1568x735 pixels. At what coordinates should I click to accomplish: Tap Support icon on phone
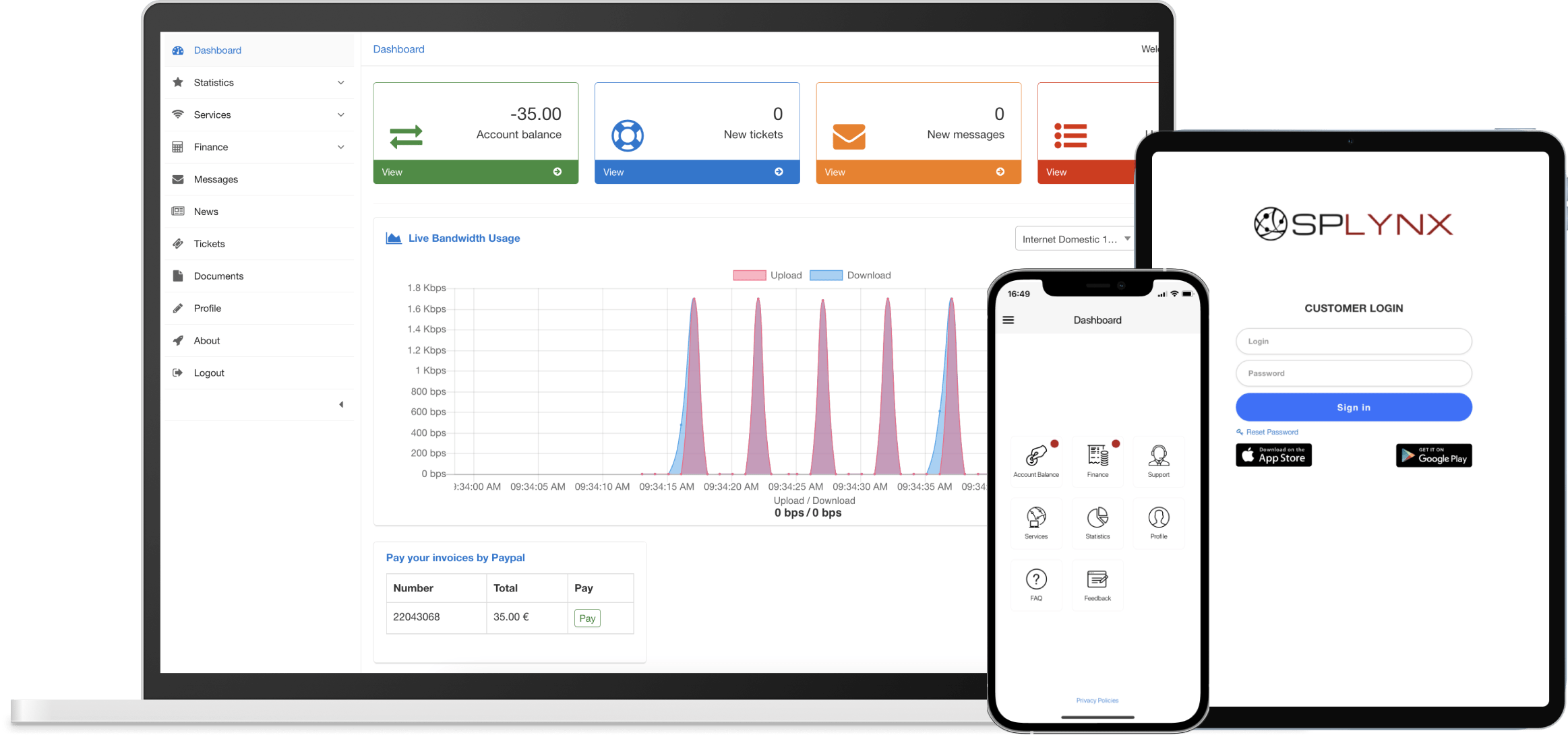pyautogui.click(x=1159, y=456)
